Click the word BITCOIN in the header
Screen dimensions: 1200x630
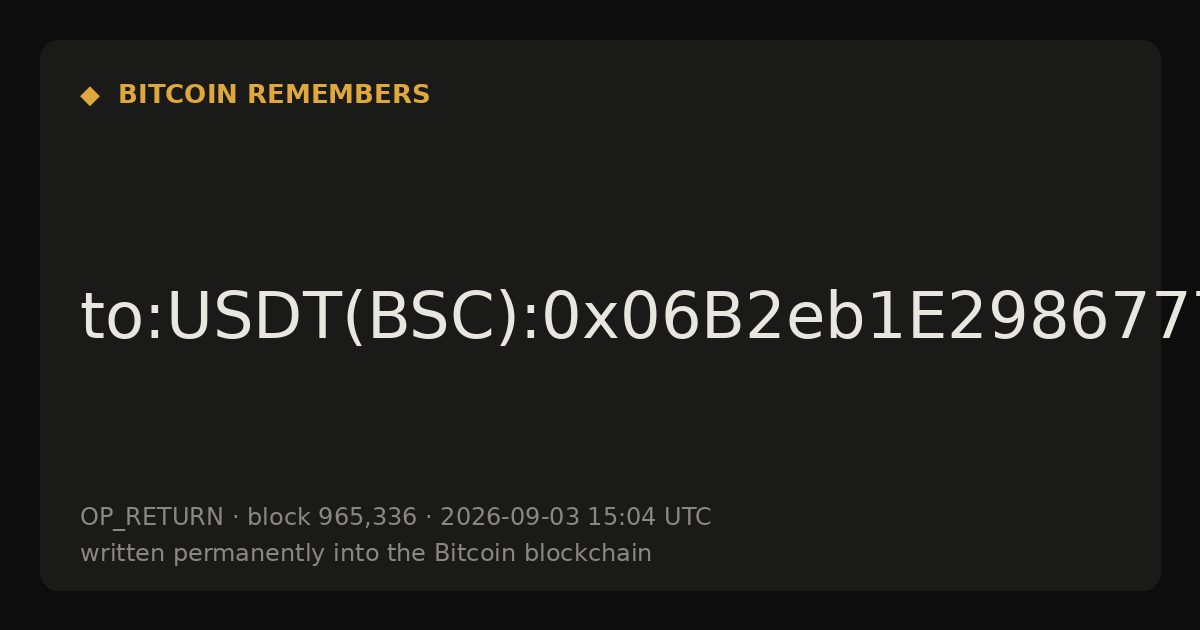179,95
